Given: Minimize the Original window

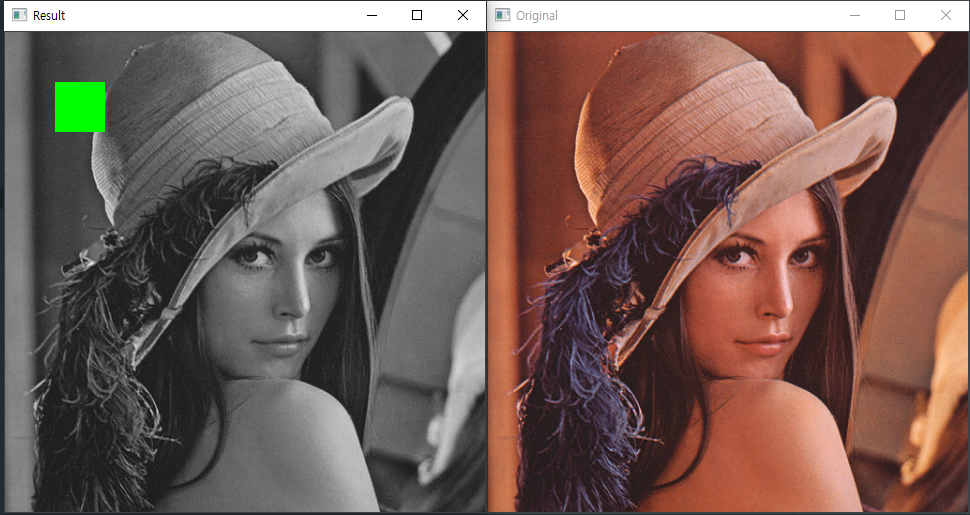Looking at the screenshot, I should pos(855,15).
